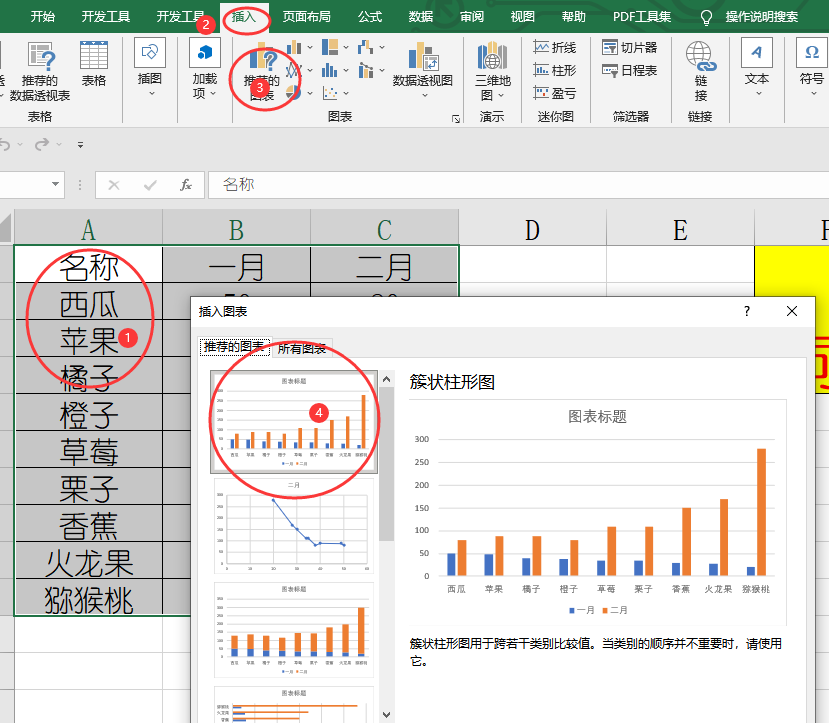Switch to the 开始 (Home) ribbon tab
The height and width of the screenshot is (723, 829).
pos(42,17)
